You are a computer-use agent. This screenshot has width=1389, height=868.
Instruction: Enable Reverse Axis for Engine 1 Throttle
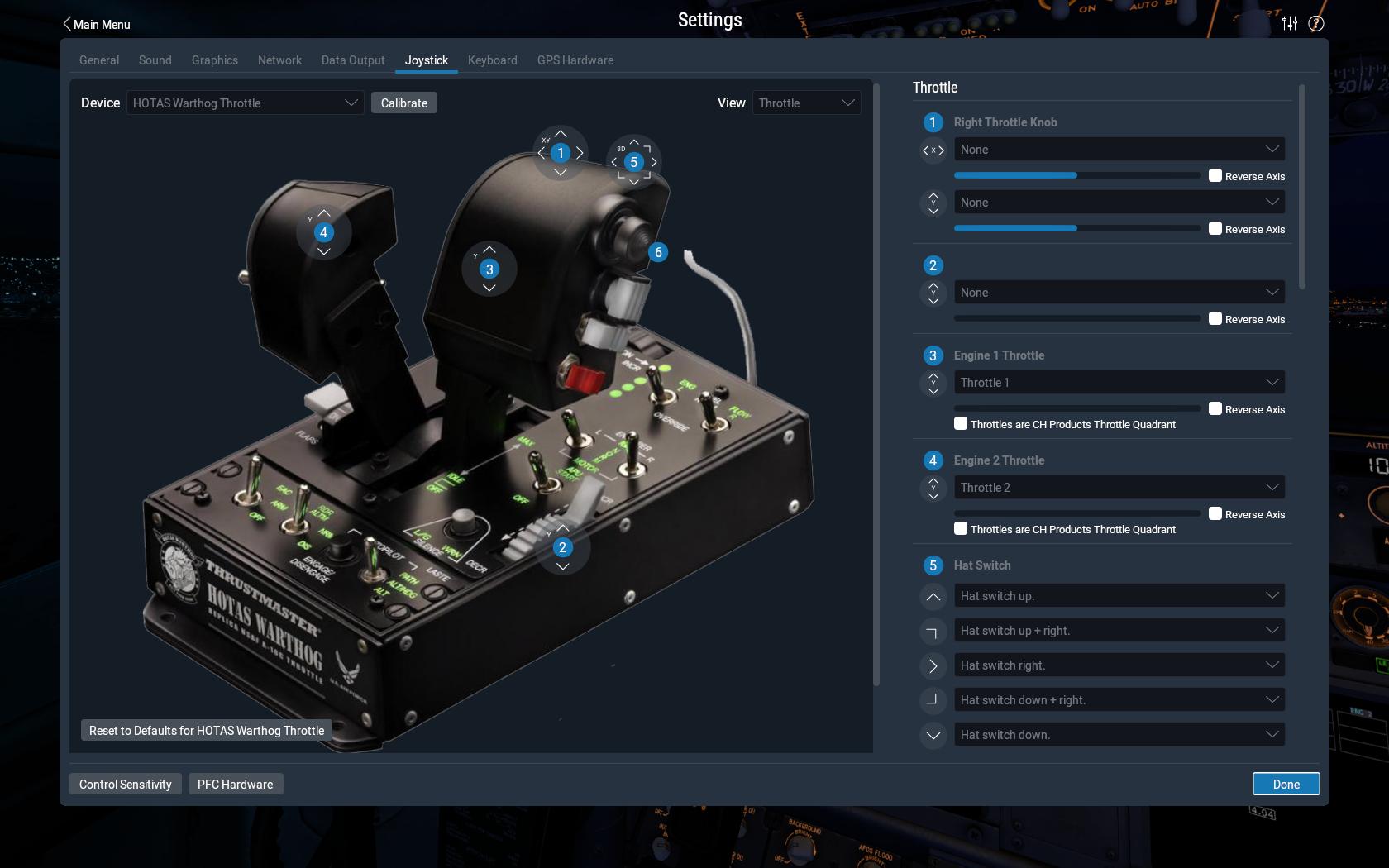(1215, 408)
